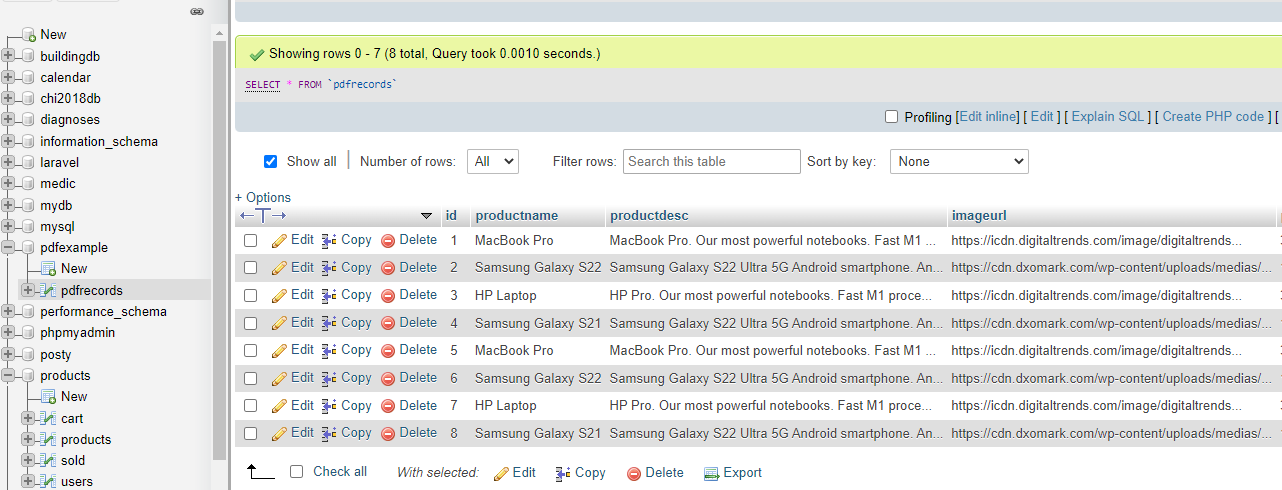Click the link chain icon above the database tree
1282x490 pixels.
tap(197, 11)
